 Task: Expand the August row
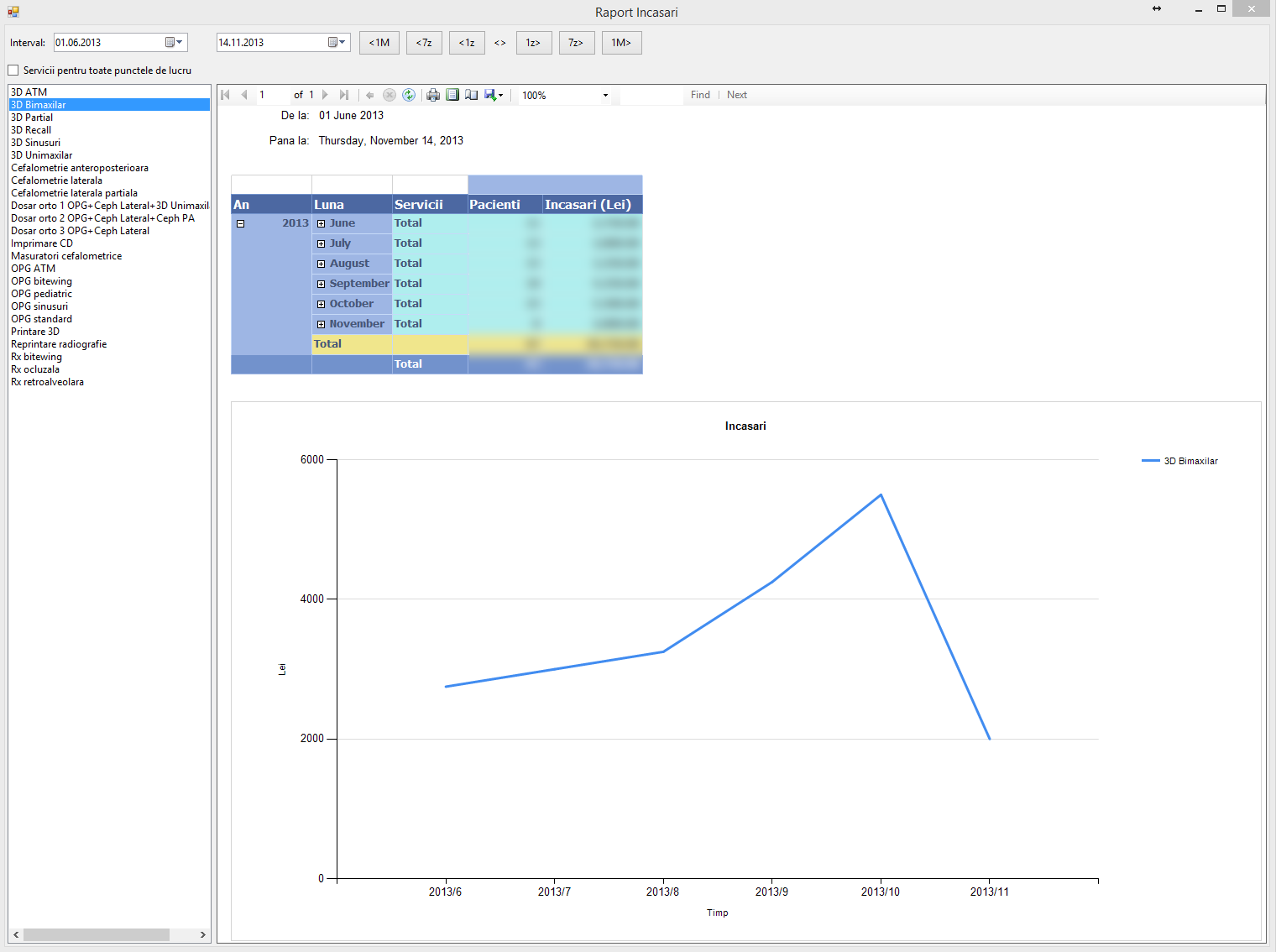tap(321, 264)
